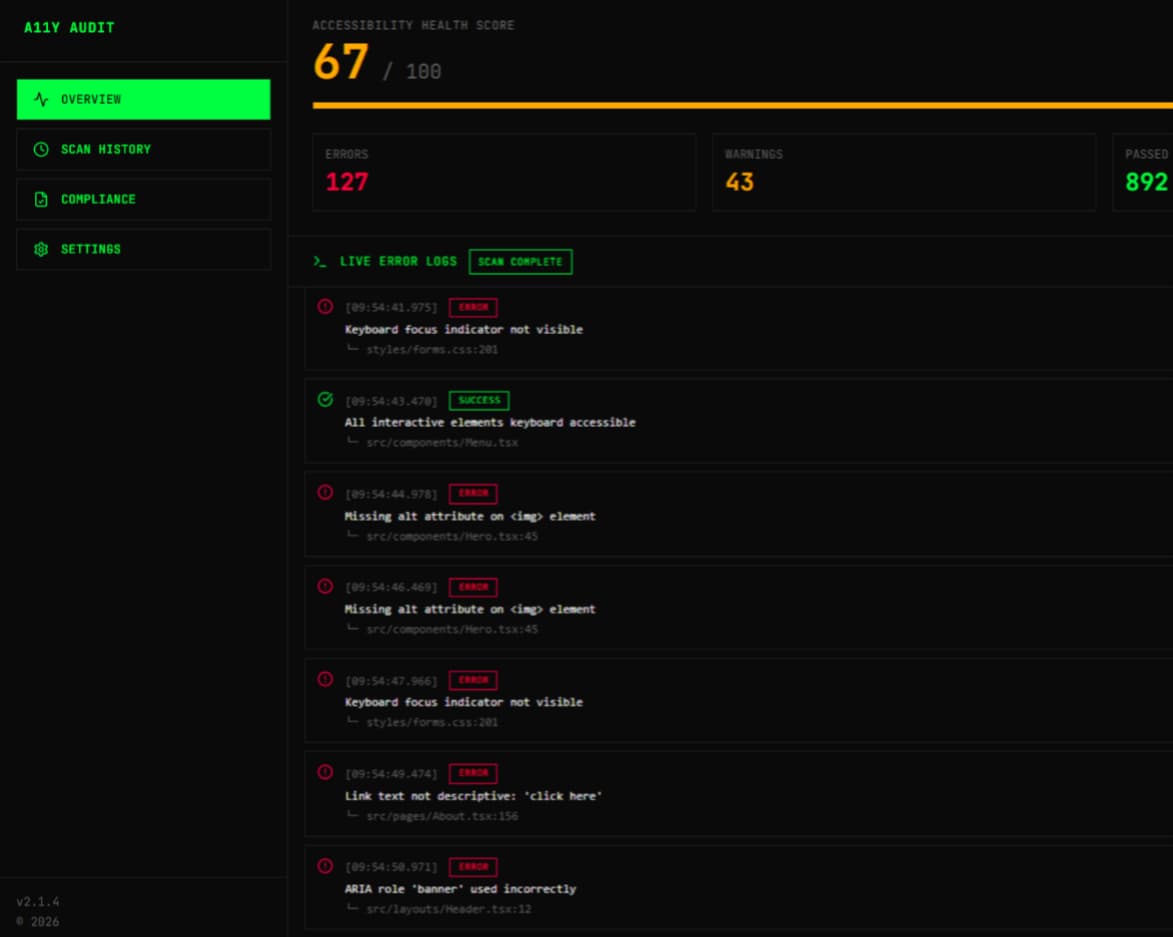This screenshot has width=1173, height=937.
Task: Open Compliance via its document icon
Action: [40, 199]
